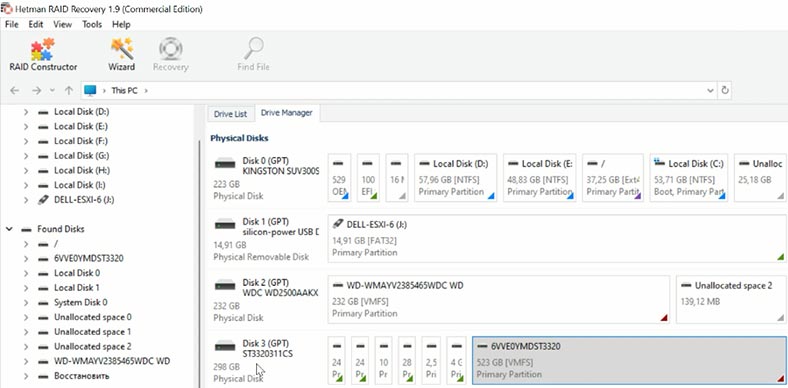Collapse the Found Disks group
788x388 pixels.
(9, 229)
